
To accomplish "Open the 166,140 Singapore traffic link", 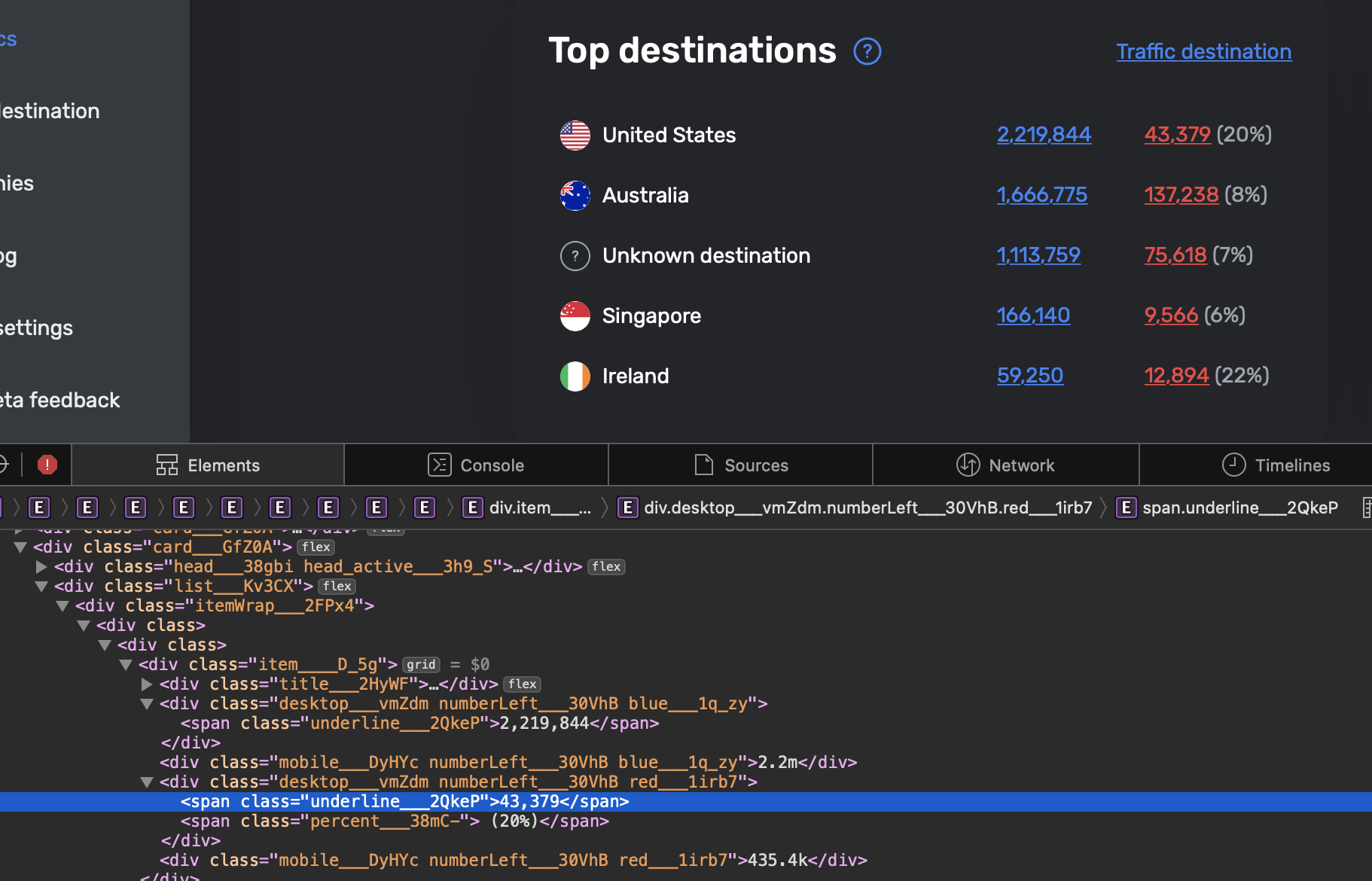I will [1033, 316].
